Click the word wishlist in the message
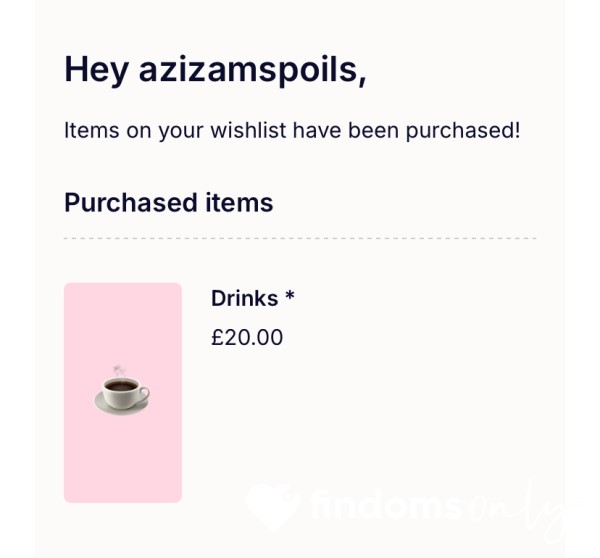The width and height of the screenshot is (600, 558). [x=248, y=130]
